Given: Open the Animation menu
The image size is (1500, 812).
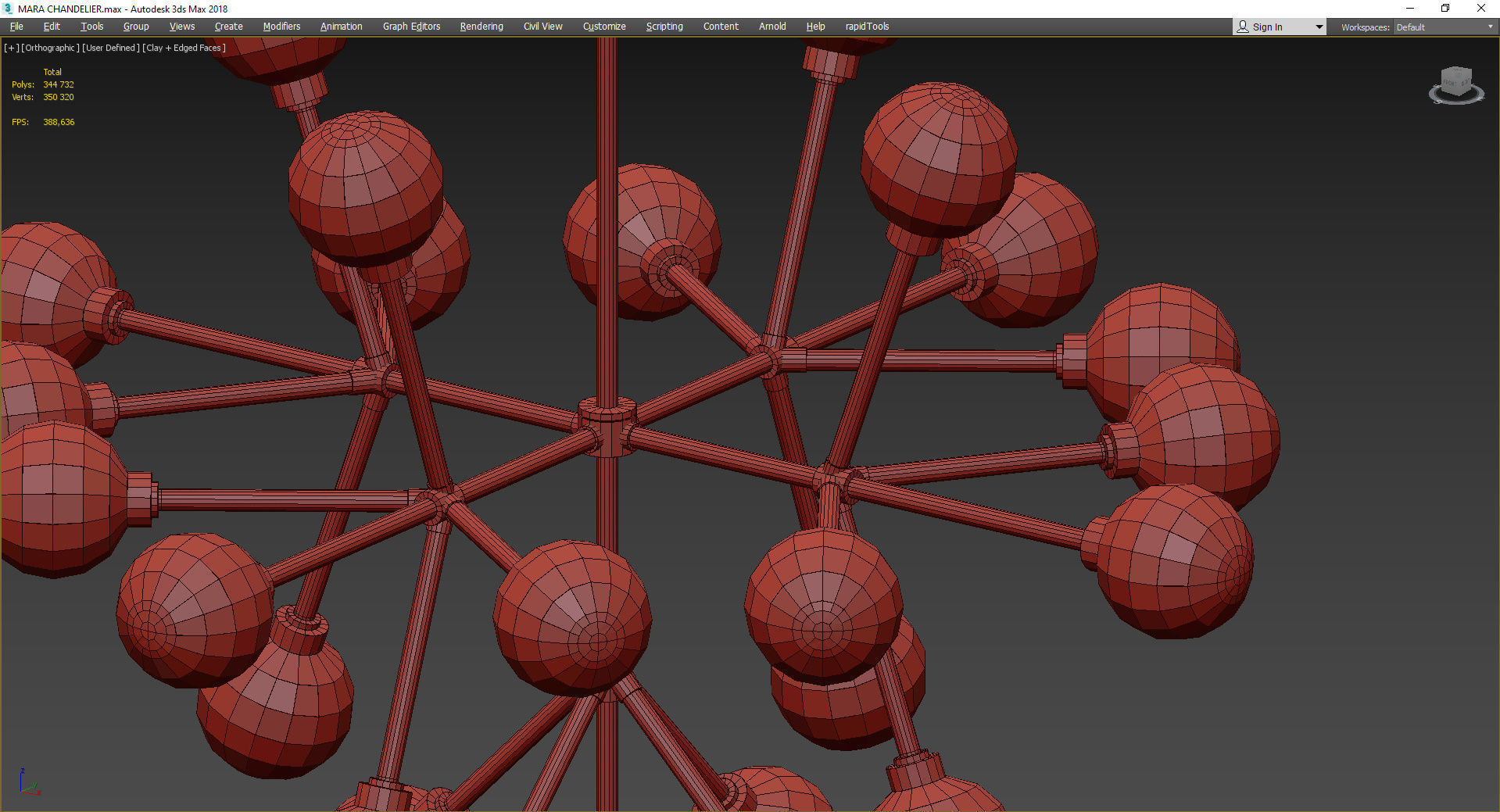Looking at the screenshot, I should tap(342, 27).
